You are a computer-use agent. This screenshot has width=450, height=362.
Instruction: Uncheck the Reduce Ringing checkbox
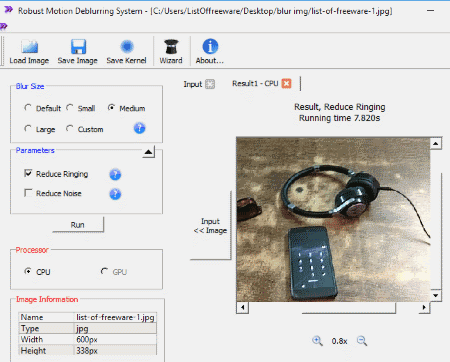pos(28,173)
